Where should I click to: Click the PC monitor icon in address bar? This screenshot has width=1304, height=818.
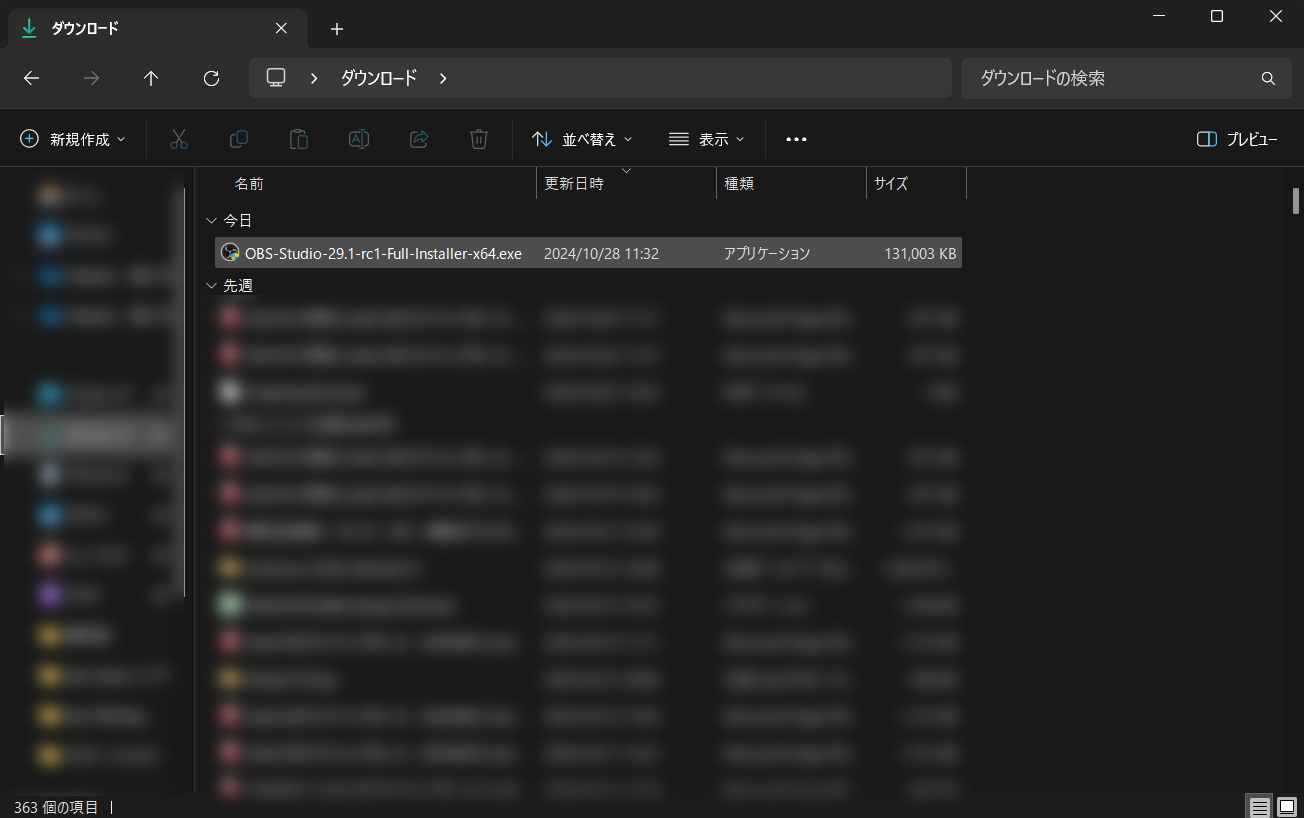point(276,78)
